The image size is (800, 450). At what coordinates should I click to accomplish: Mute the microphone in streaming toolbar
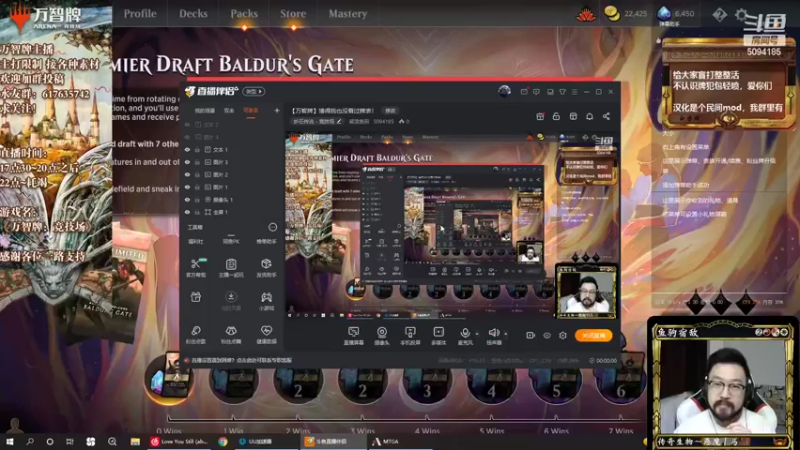tap(465, 335)
